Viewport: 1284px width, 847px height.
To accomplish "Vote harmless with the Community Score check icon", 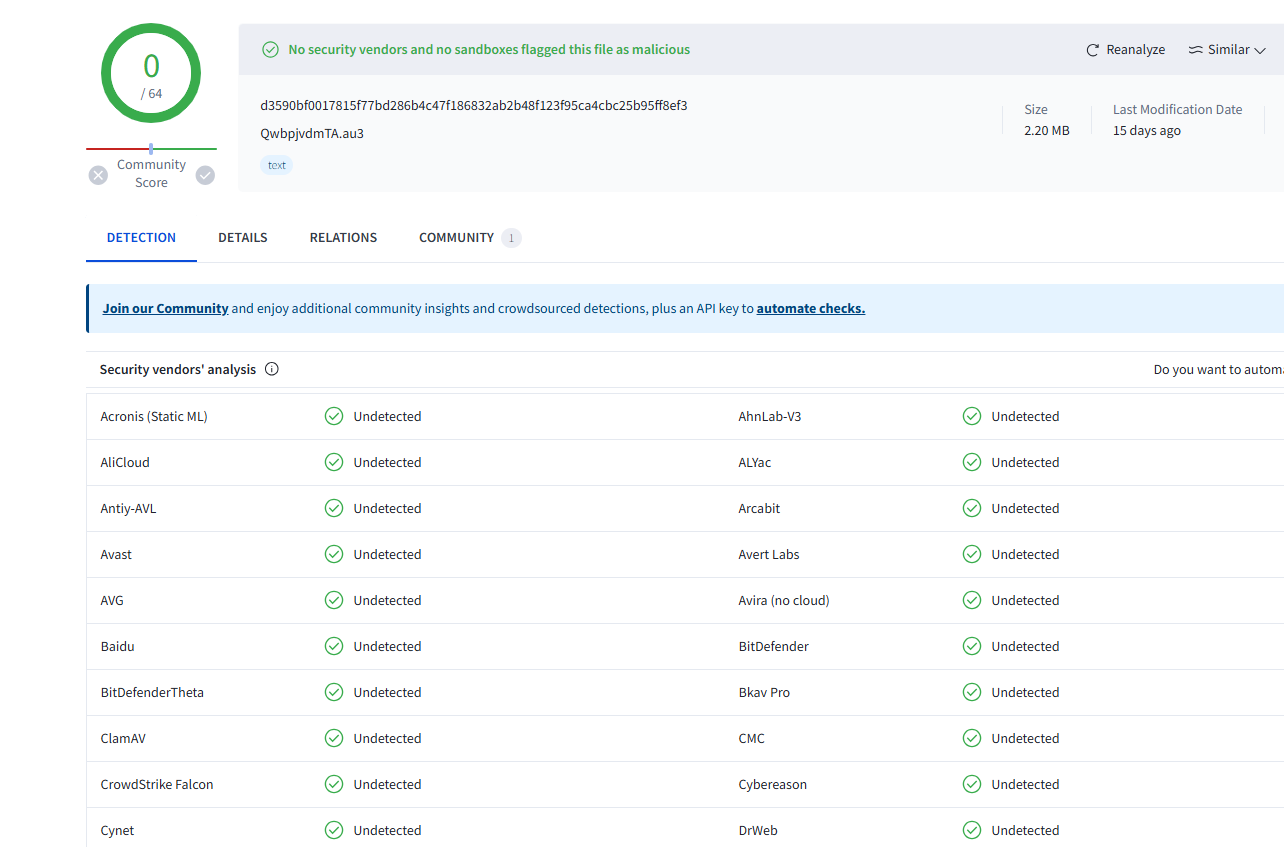I will click(205, 175).
